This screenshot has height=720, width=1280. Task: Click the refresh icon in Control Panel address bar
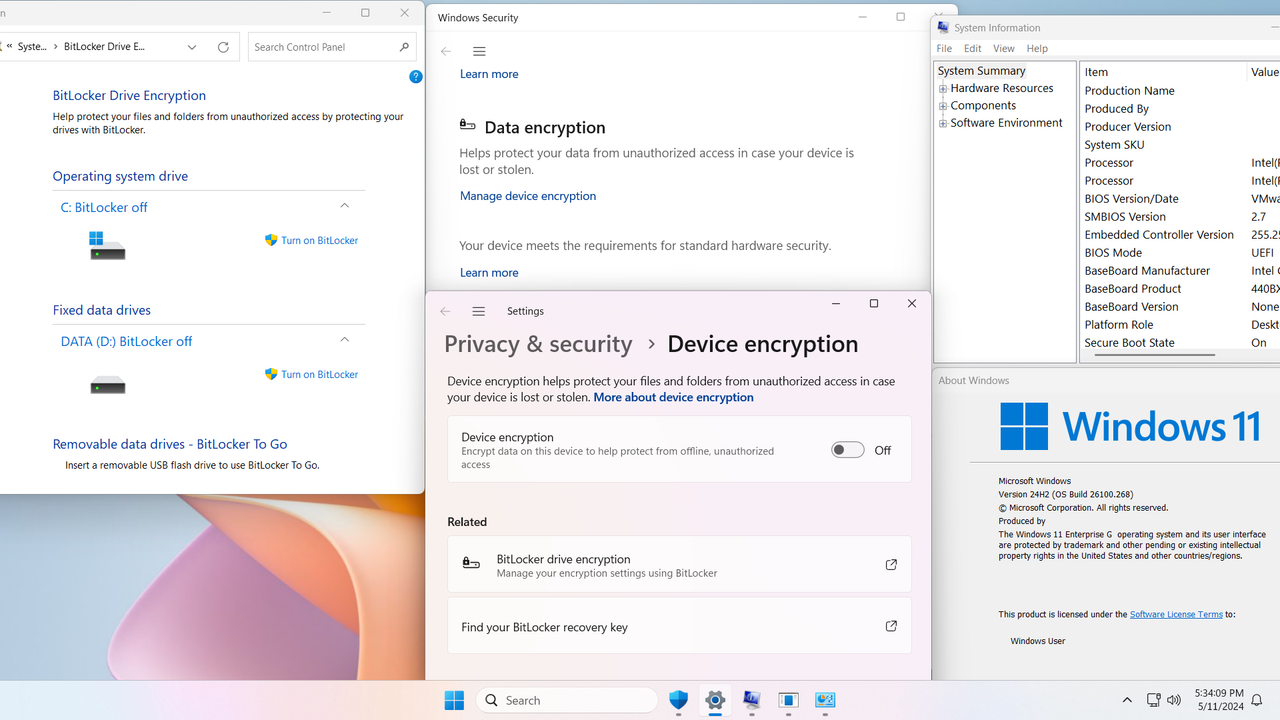(223, 47)
